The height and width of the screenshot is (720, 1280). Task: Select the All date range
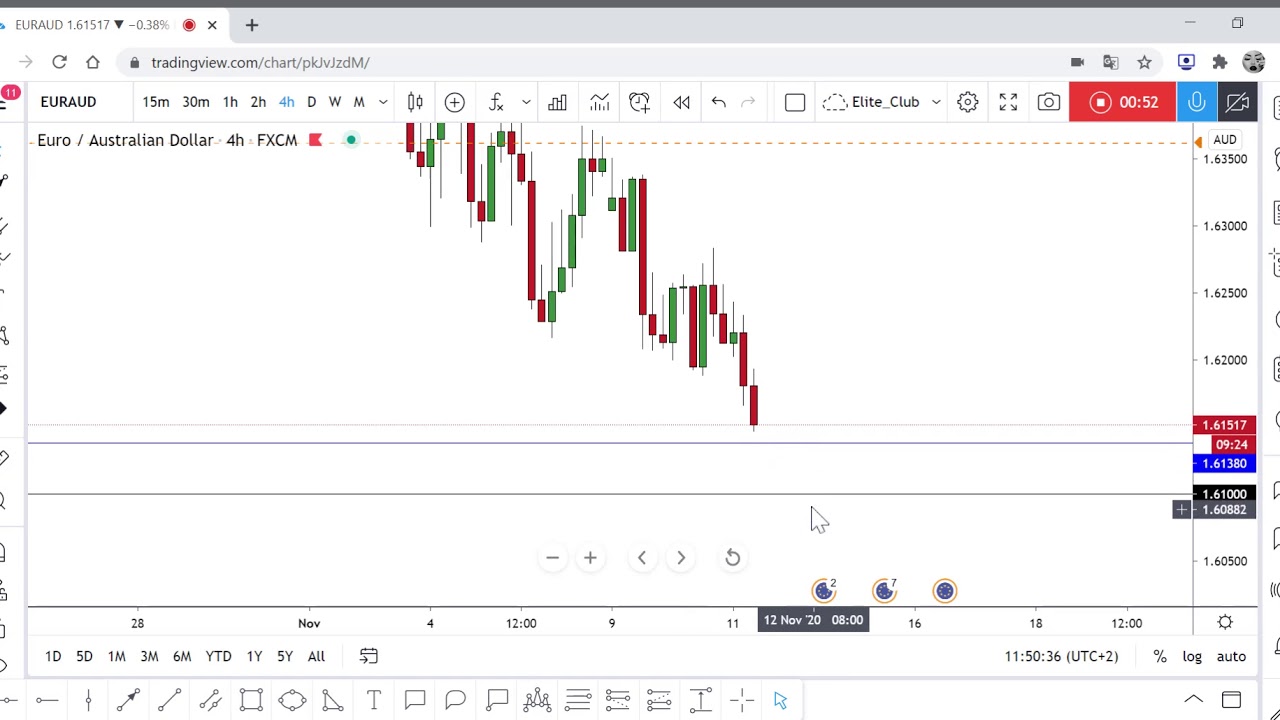click(316, 656)
